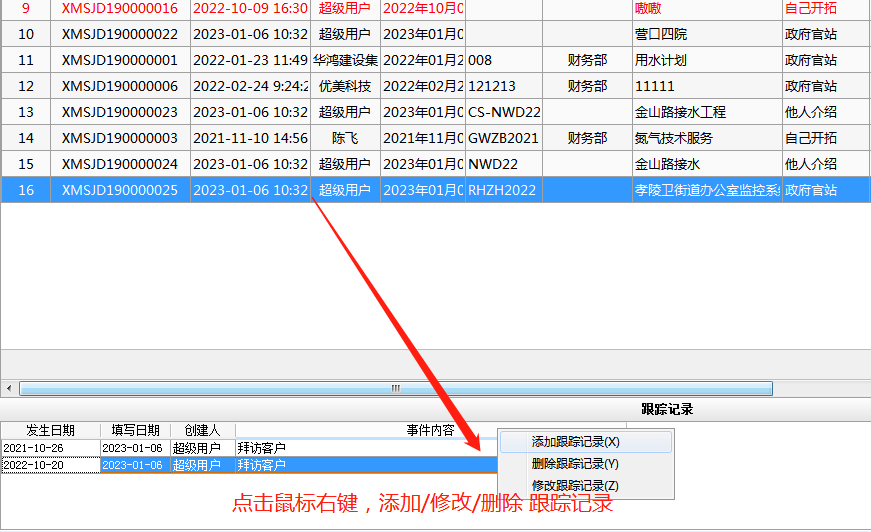Select tracking record dated 2022-10-20

point(50,465)
